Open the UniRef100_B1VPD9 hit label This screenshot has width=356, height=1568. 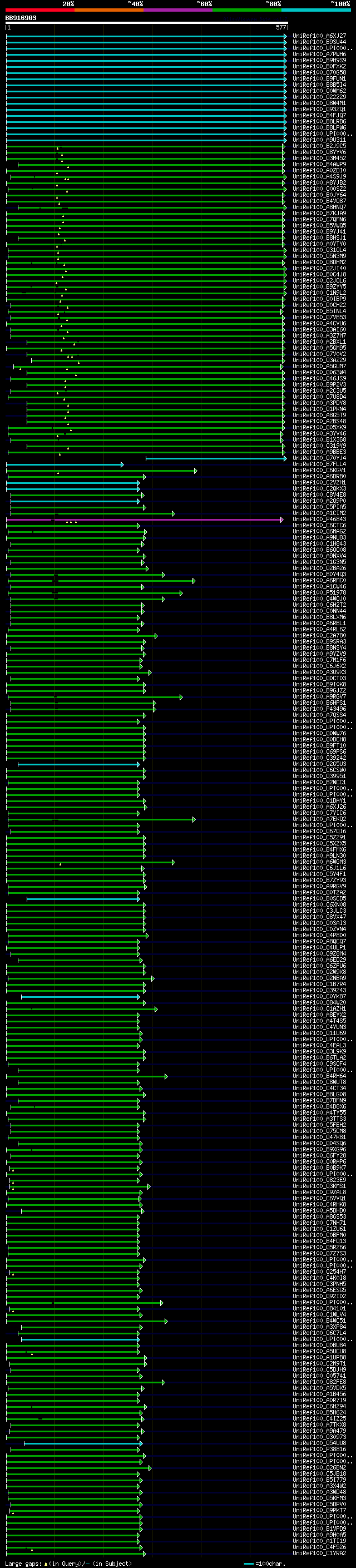(x=319, y=1529)
